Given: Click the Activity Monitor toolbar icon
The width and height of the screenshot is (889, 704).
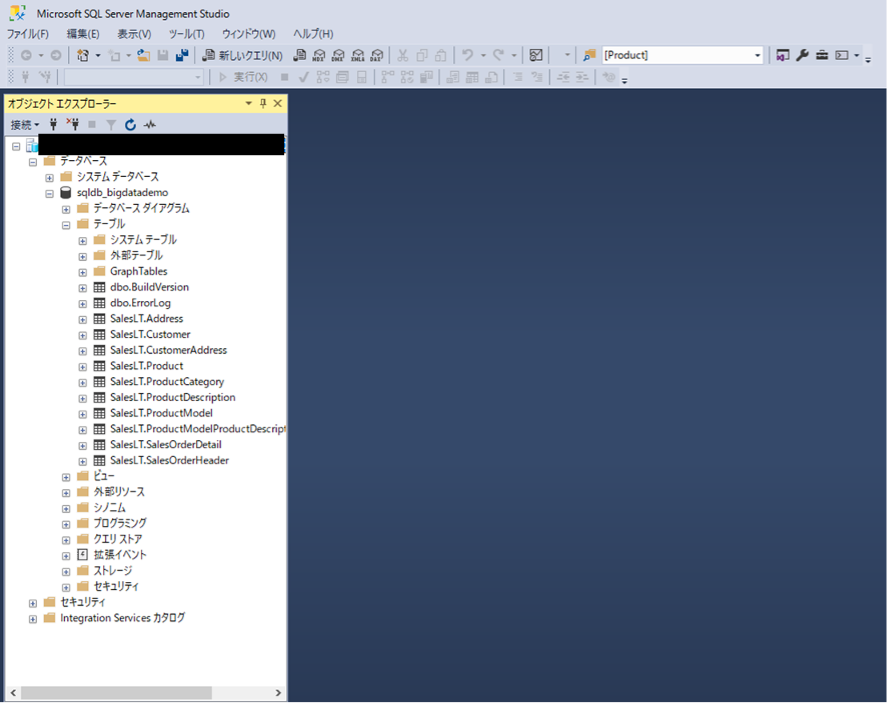Looking at the screenshot, I should click(536, 55).
